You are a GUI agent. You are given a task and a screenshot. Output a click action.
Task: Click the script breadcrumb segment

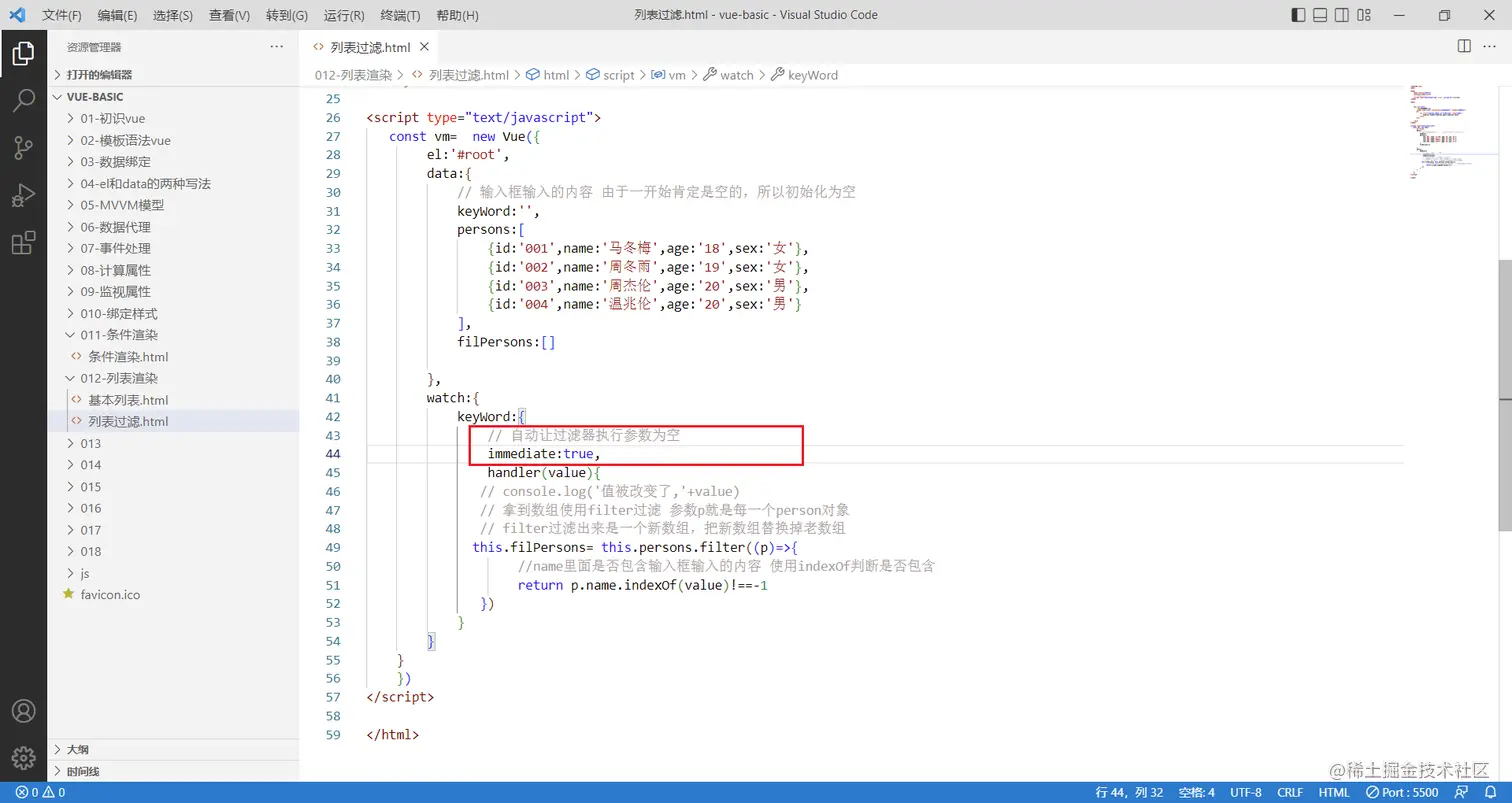tap(611, 75)
